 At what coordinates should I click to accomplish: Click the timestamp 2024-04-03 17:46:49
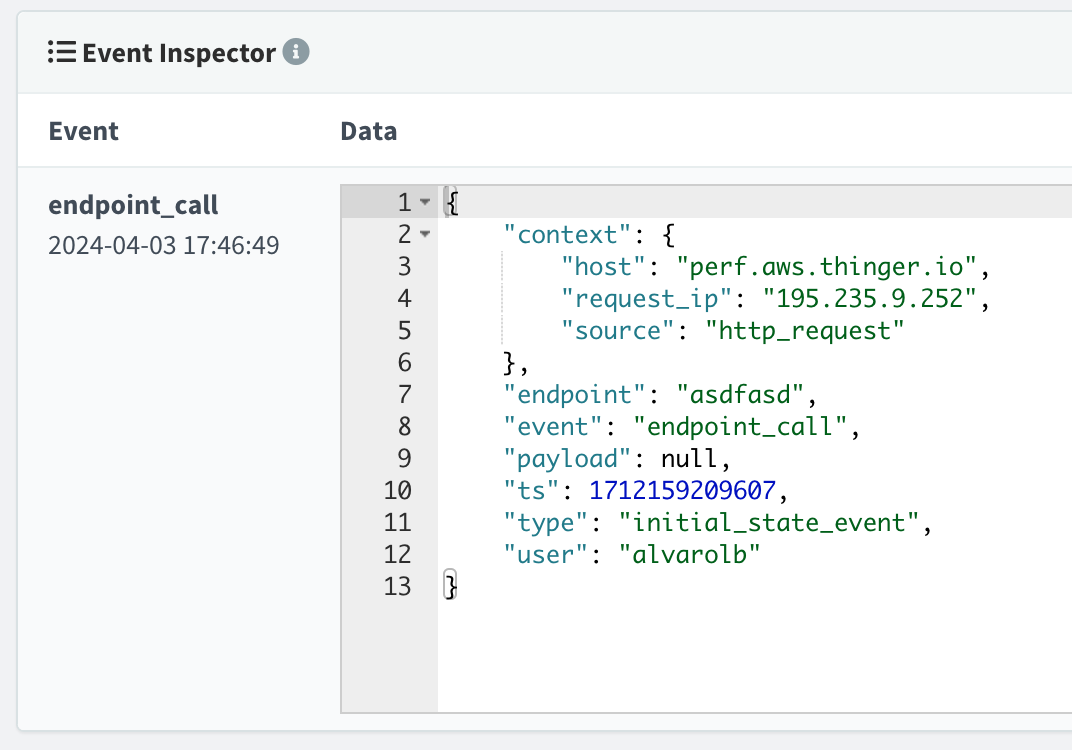tap(163, 245)
